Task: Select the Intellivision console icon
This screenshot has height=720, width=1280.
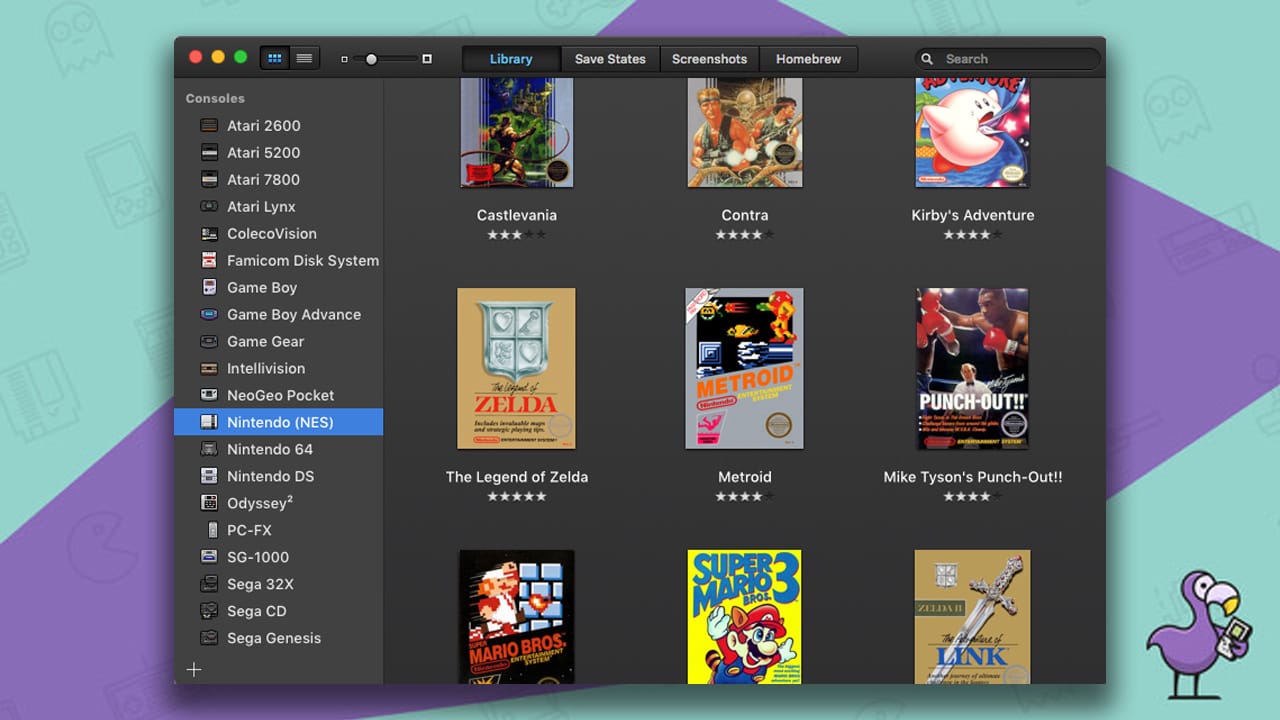Action: 209,368
